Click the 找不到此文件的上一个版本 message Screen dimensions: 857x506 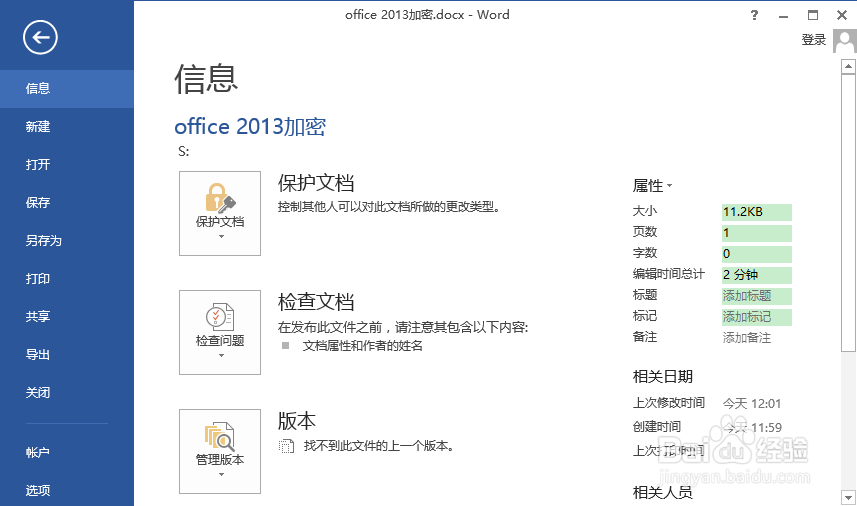[x=379, y=446]
